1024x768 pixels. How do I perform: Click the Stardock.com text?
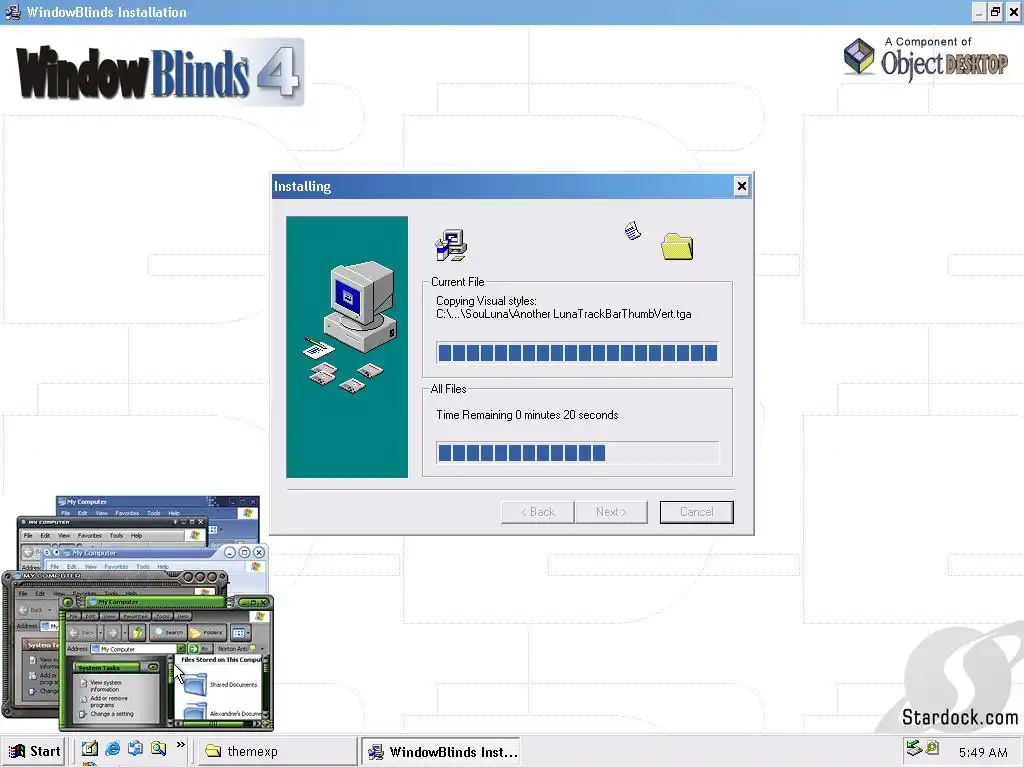[x=959, y=717]
